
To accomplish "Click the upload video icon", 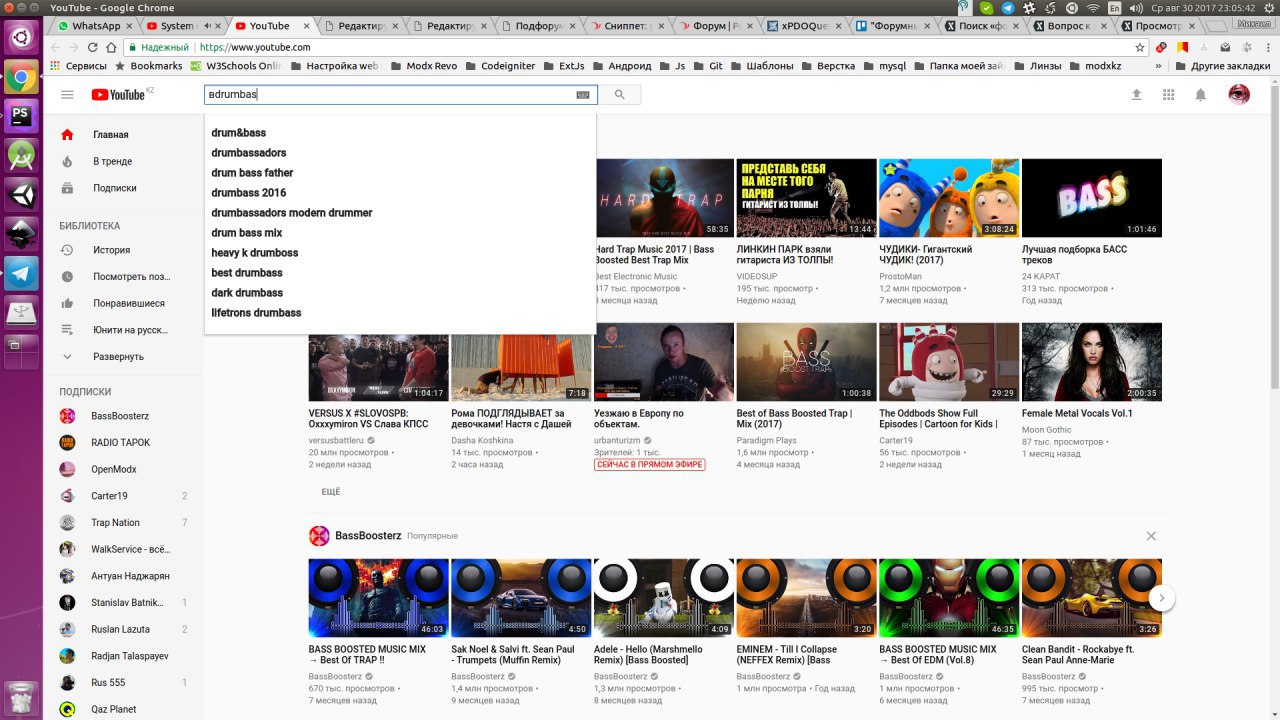I will click(1136, 95).
